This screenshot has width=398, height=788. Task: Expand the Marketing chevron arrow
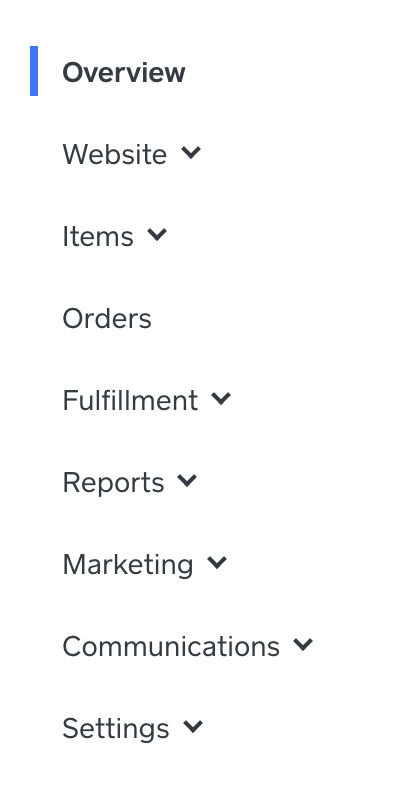click(217, 562)
